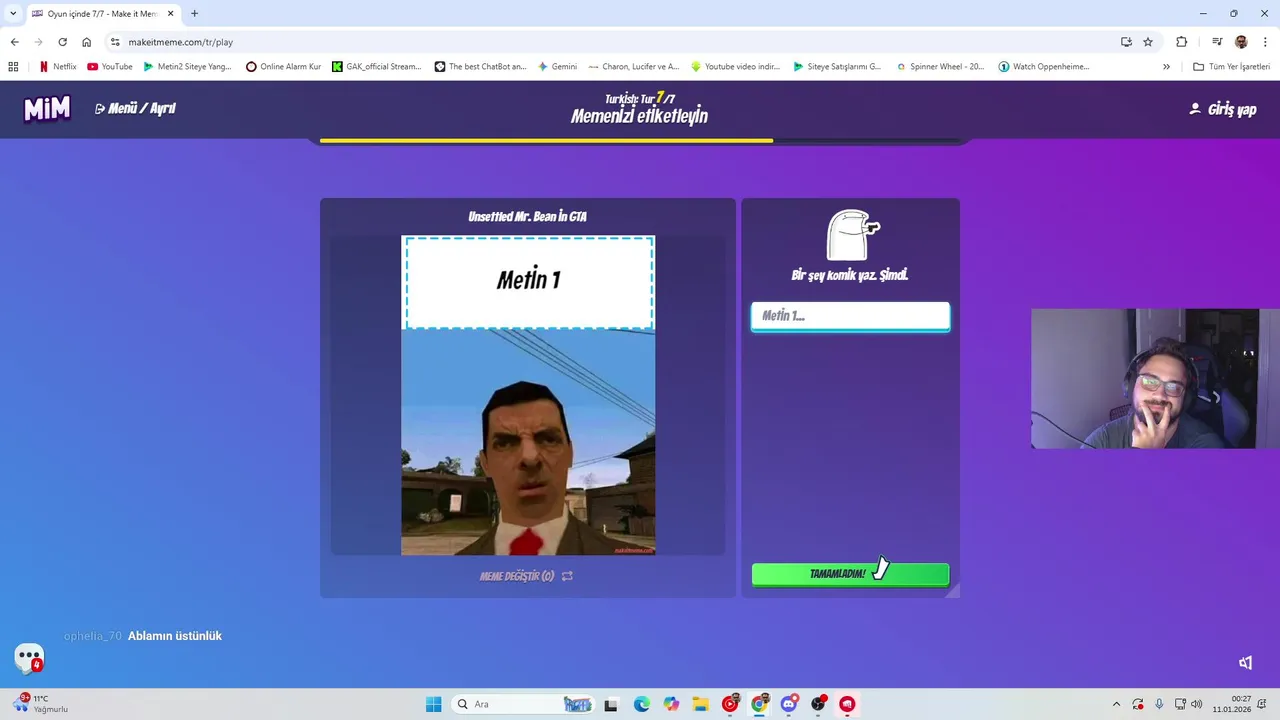This screenshot has height=720, width=1280.
Task: Open The best ChatBot bookmark
Action: tap(481, 67)
